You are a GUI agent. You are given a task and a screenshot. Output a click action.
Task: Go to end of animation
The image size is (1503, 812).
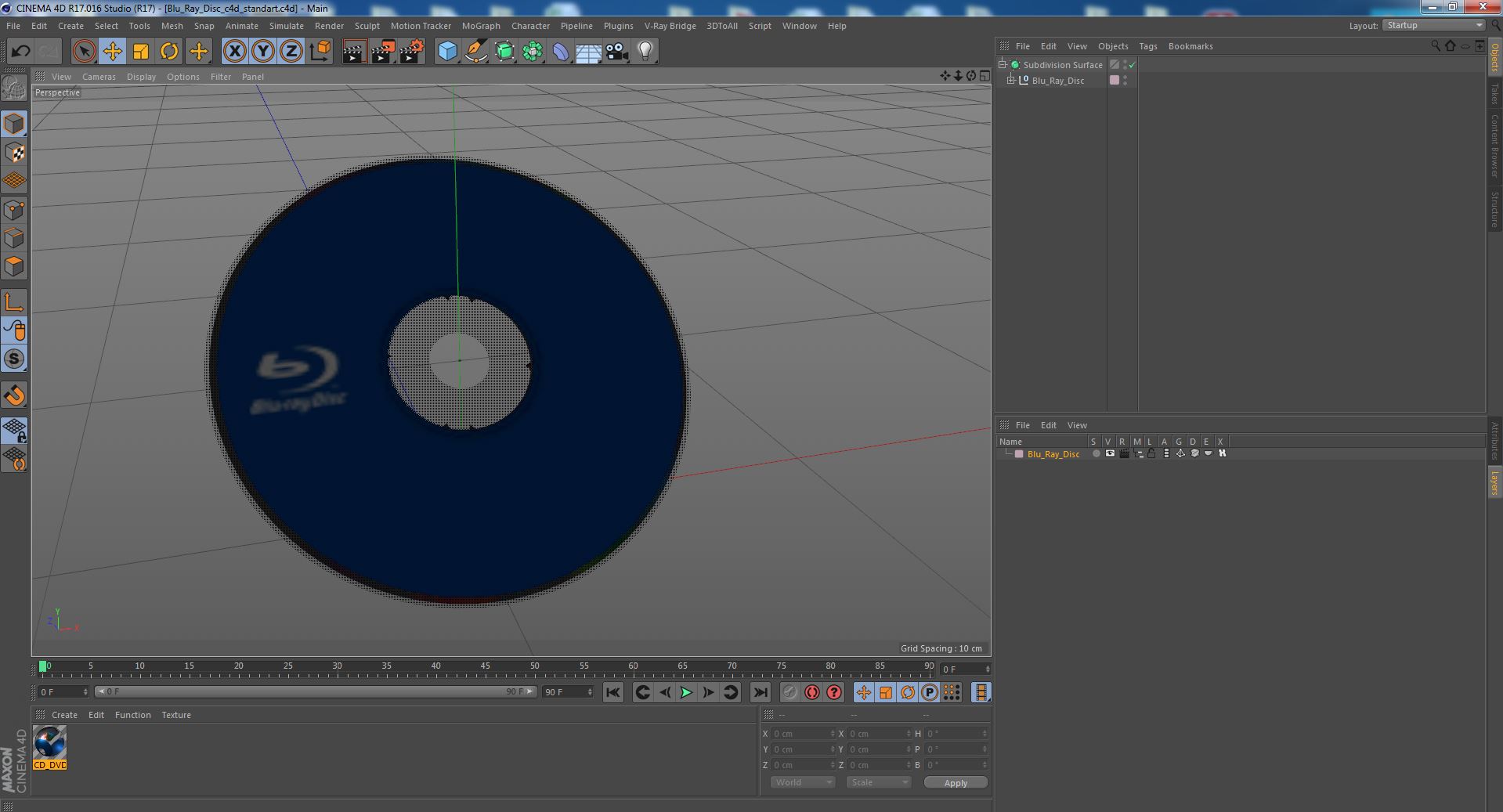(x=760, y=692)
